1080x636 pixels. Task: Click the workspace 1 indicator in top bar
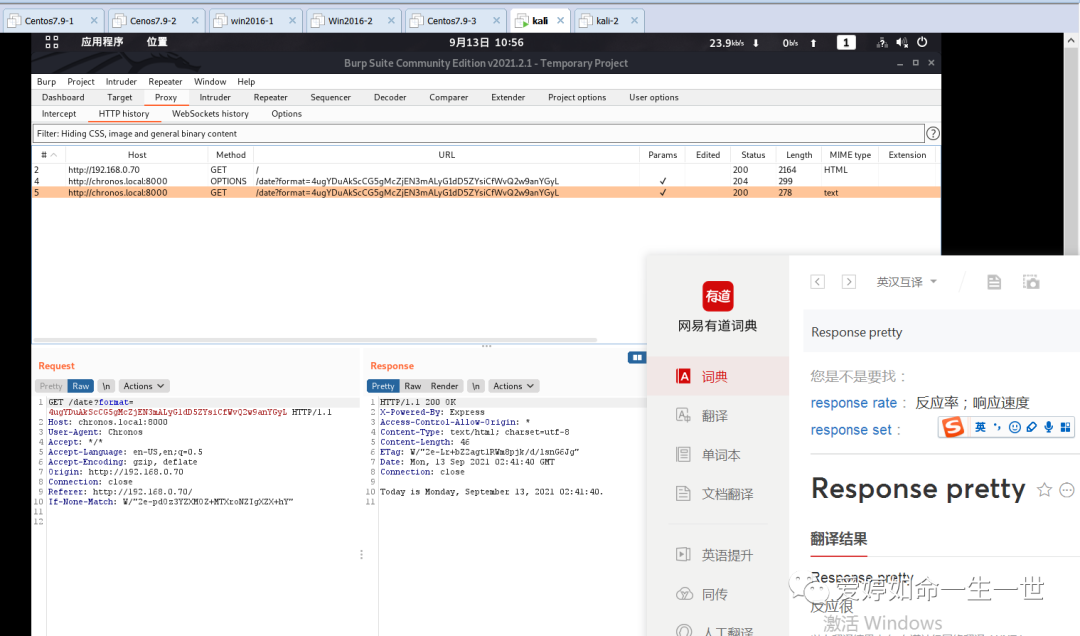(x=846, y=43)
